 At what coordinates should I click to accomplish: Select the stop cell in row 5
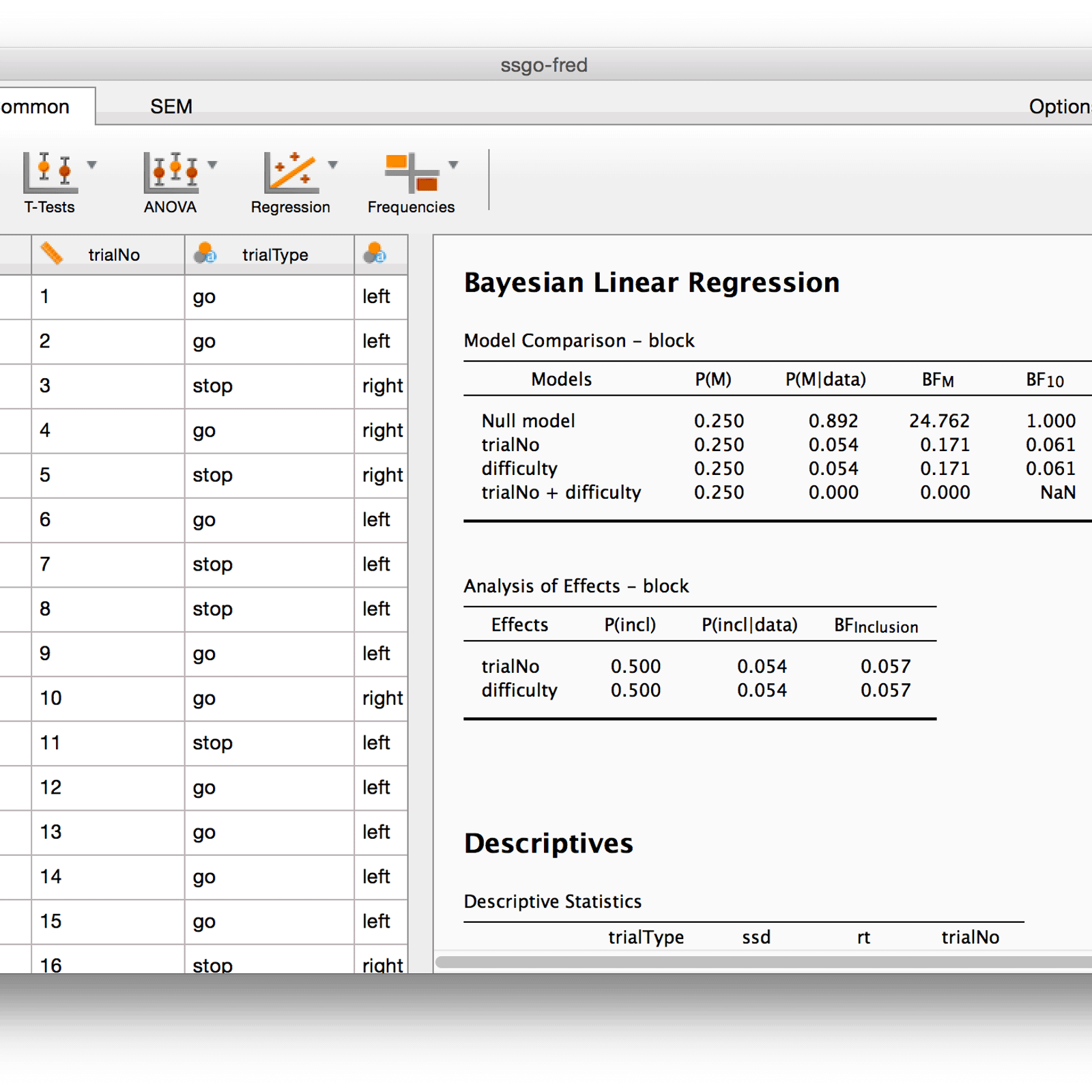pyautogui.click(x=269, y=475)
